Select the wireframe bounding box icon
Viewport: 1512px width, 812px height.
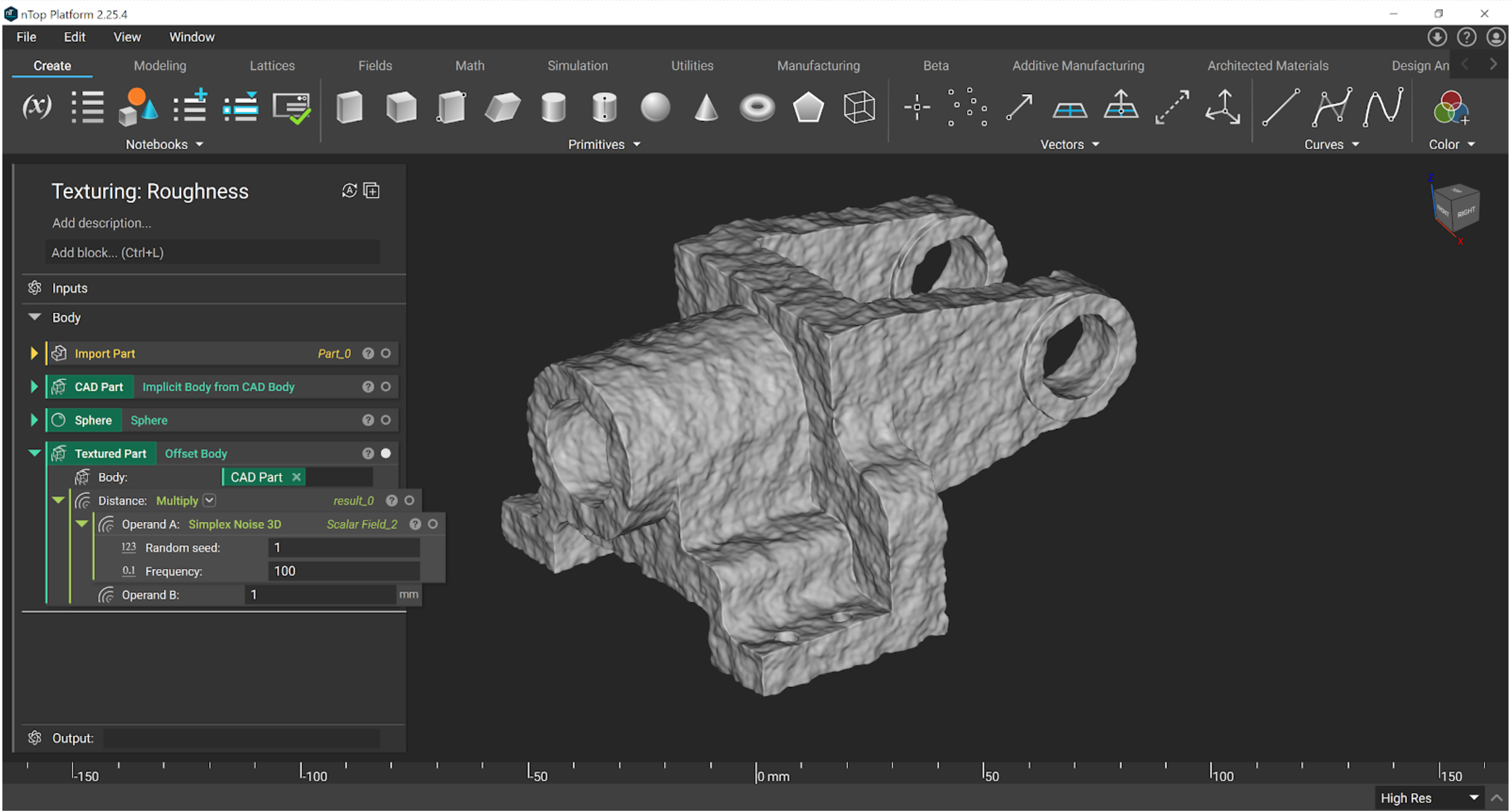(859, 107)
